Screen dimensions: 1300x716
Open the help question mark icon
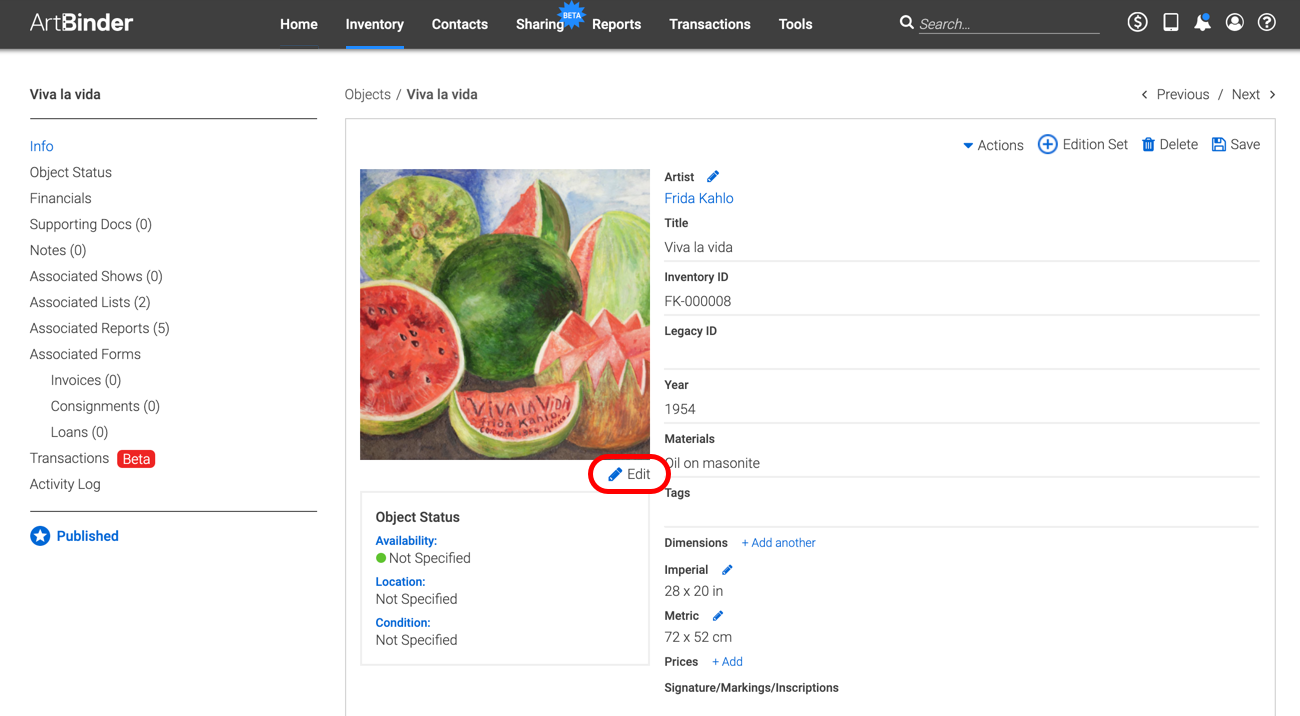tap(1267, 23)
